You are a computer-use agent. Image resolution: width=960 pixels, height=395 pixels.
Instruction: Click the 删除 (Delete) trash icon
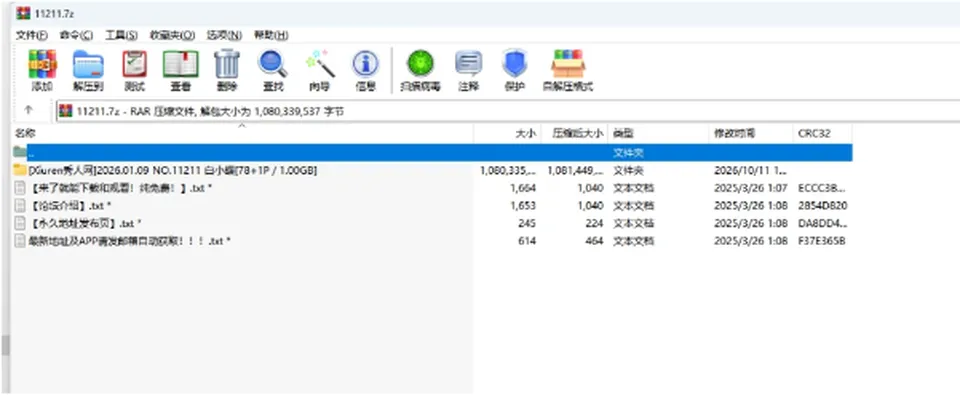pos(227,64)
